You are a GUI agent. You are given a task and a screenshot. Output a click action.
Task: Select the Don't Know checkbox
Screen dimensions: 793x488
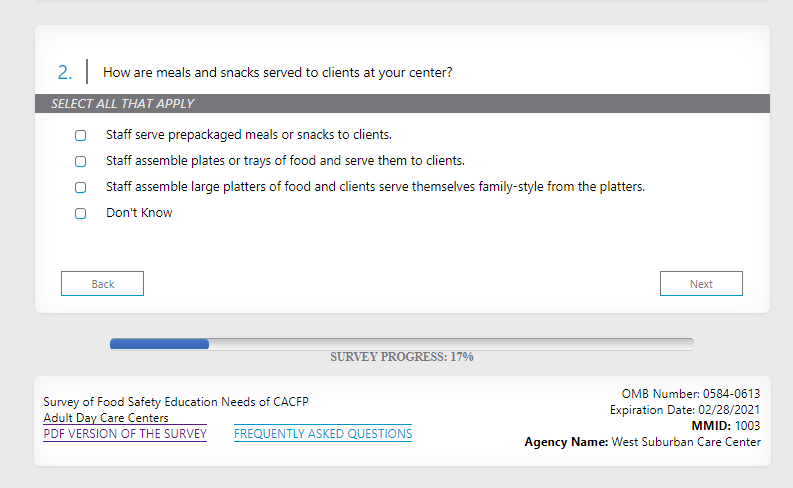coord(81,213)
